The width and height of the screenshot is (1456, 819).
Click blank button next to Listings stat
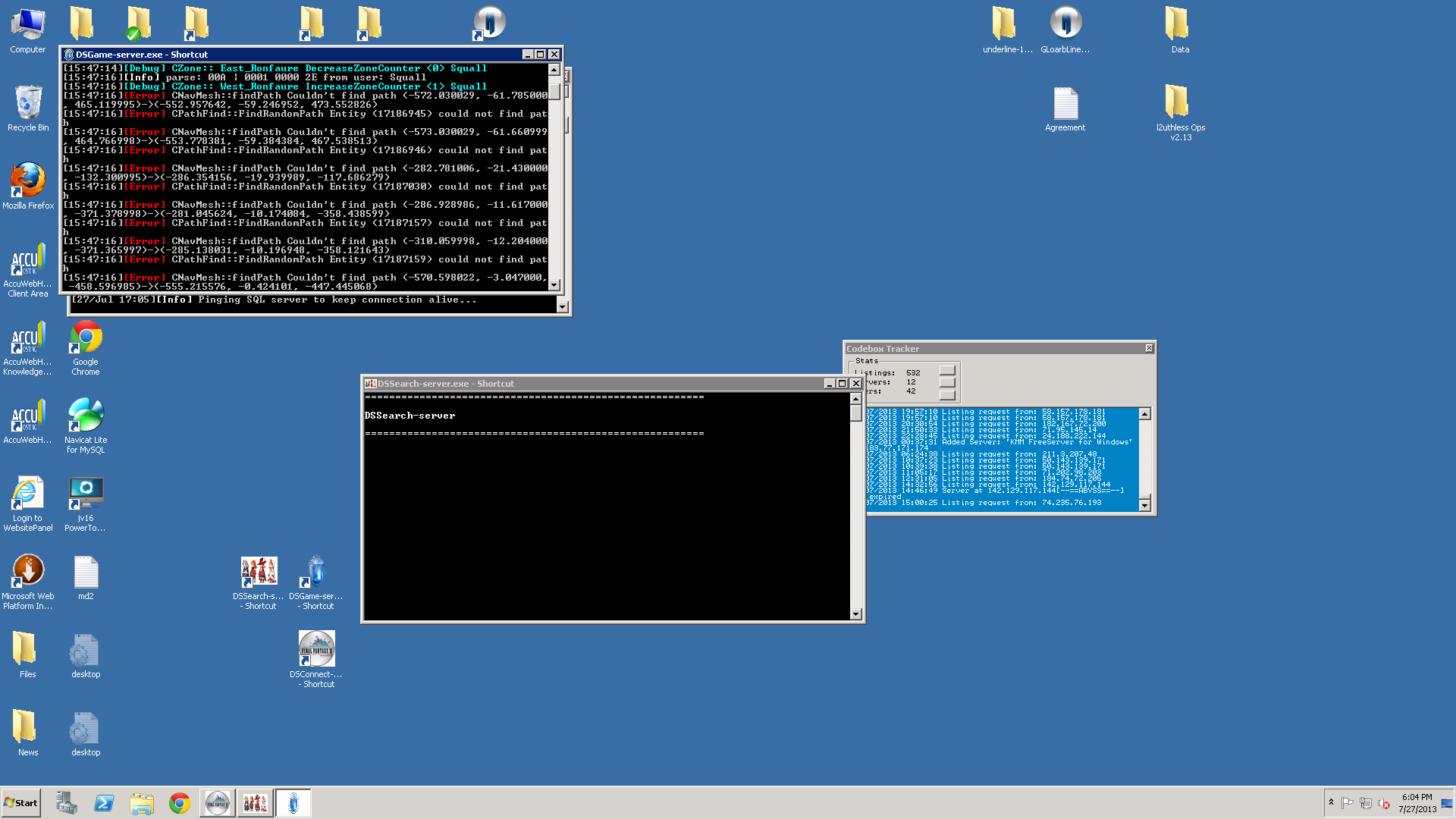click(947, 371)
